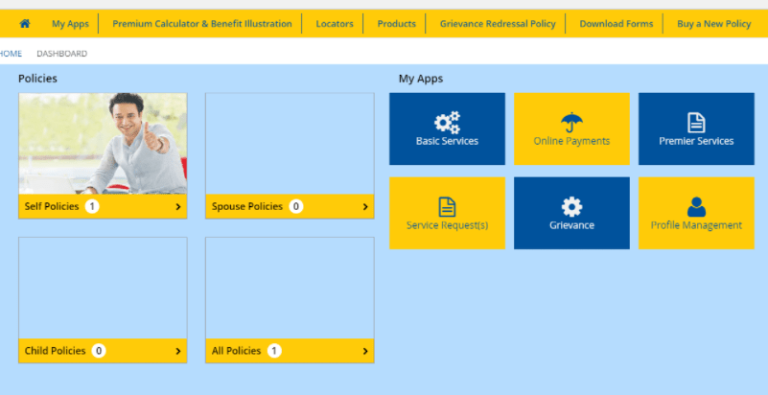Open the Online Payments tile label

click(x=572, y=141)
